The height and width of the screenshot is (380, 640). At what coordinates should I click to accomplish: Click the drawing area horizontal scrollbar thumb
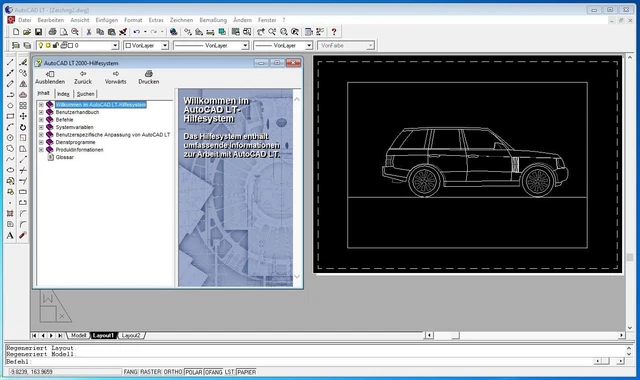pos(455,336)
